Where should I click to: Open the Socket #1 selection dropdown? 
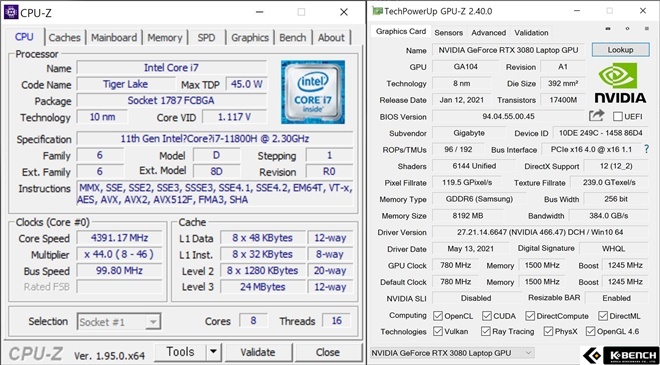(119, 322)
